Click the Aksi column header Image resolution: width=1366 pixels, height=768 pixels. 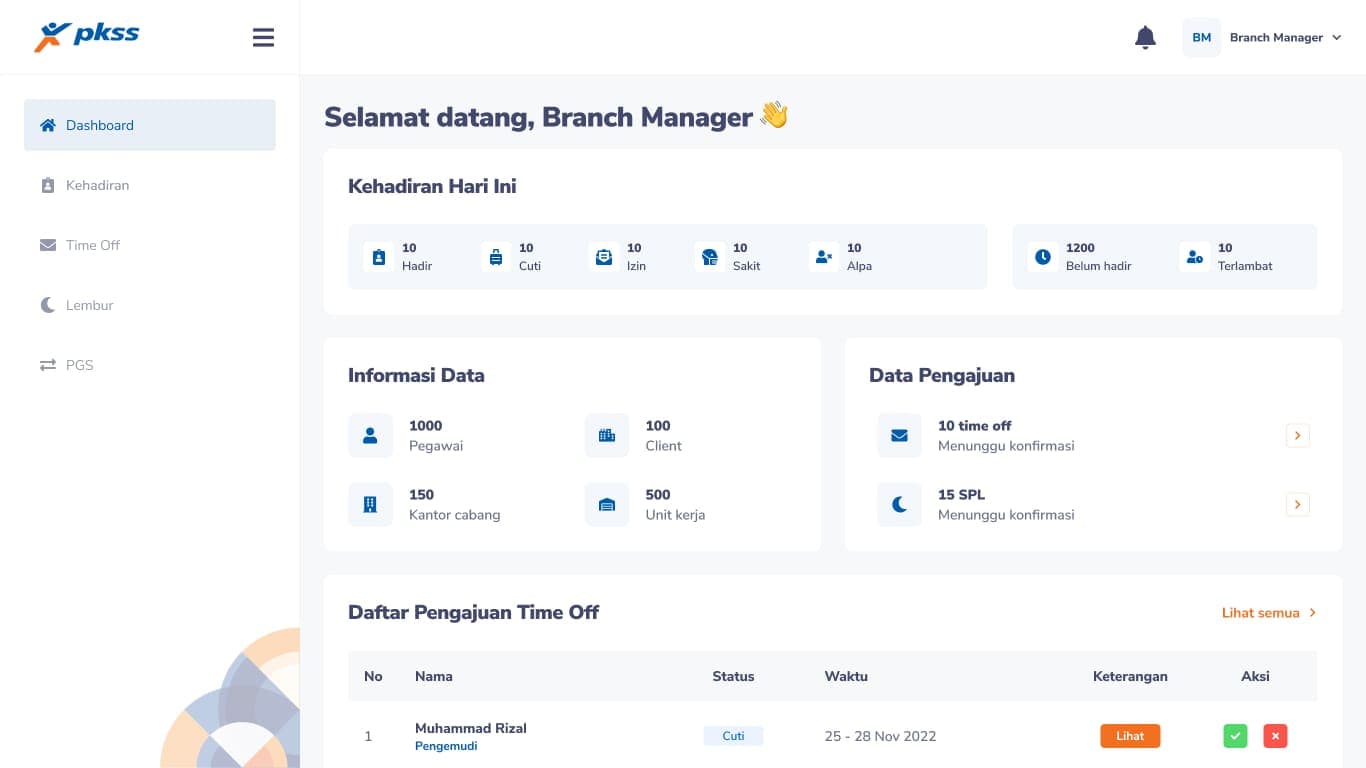pyautogui.click(x=1255, y=676)
